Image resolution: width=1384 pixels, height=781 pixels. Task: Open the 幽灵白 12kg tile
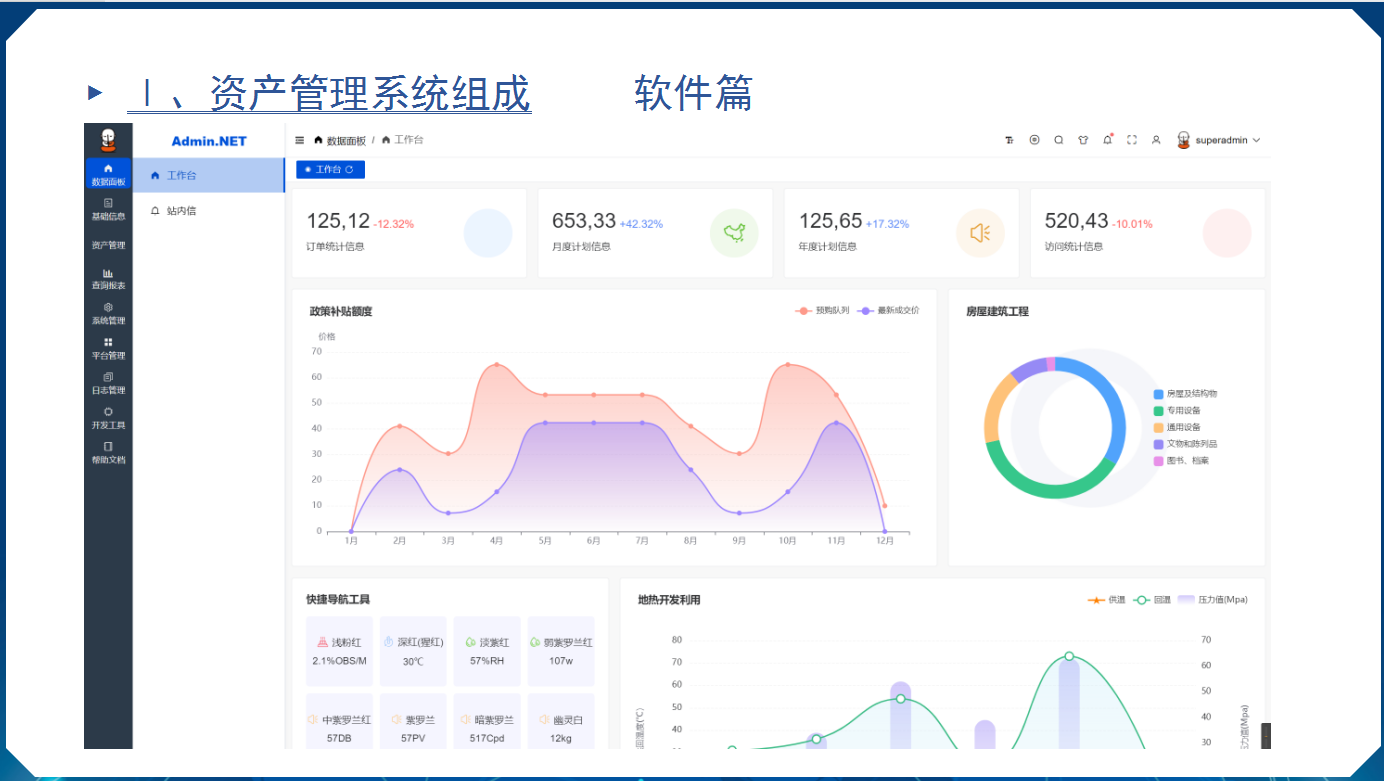coord(561,723)
